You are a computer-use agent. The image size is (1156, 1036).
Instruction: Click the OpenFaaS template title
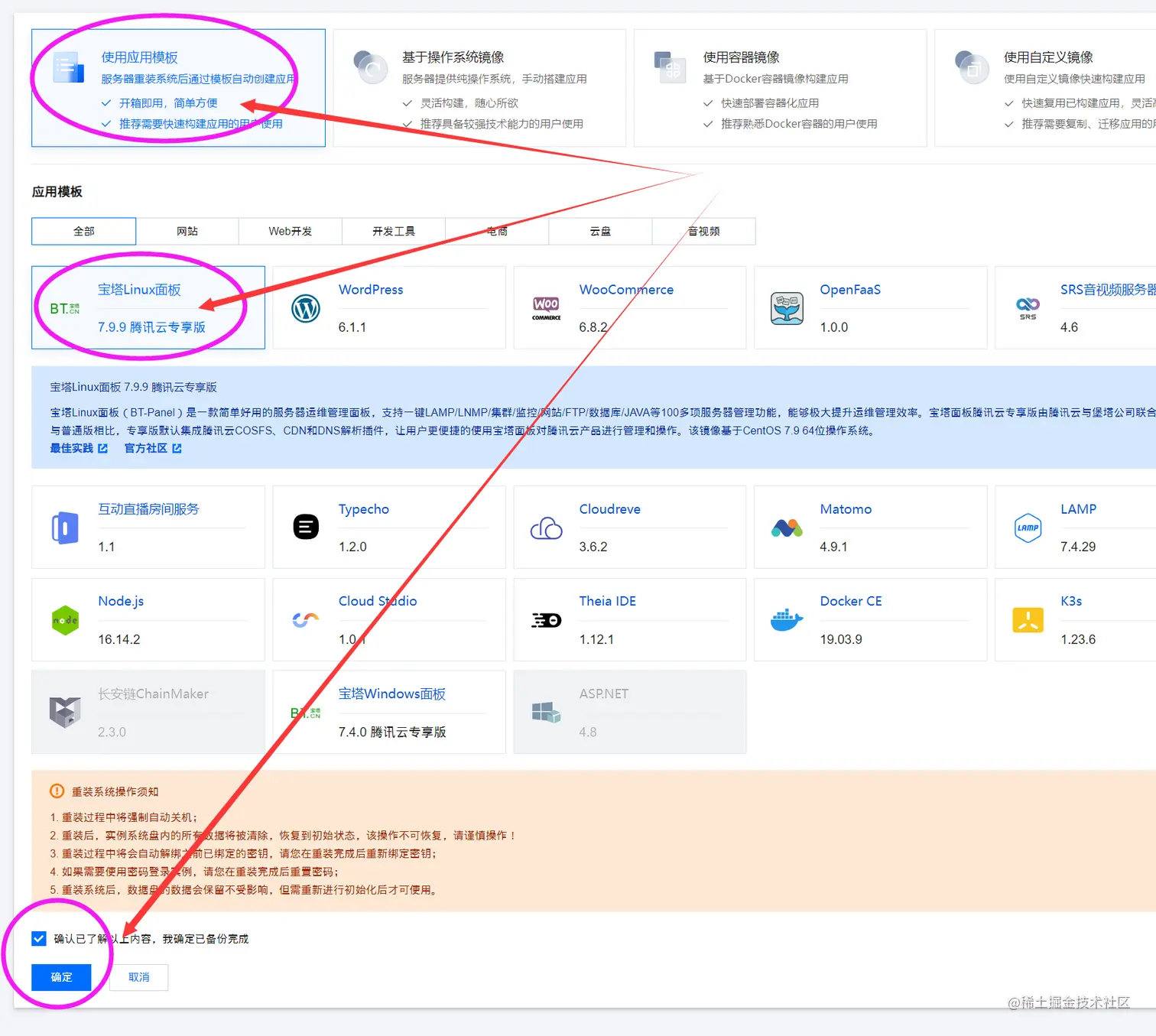coord(850,290)
